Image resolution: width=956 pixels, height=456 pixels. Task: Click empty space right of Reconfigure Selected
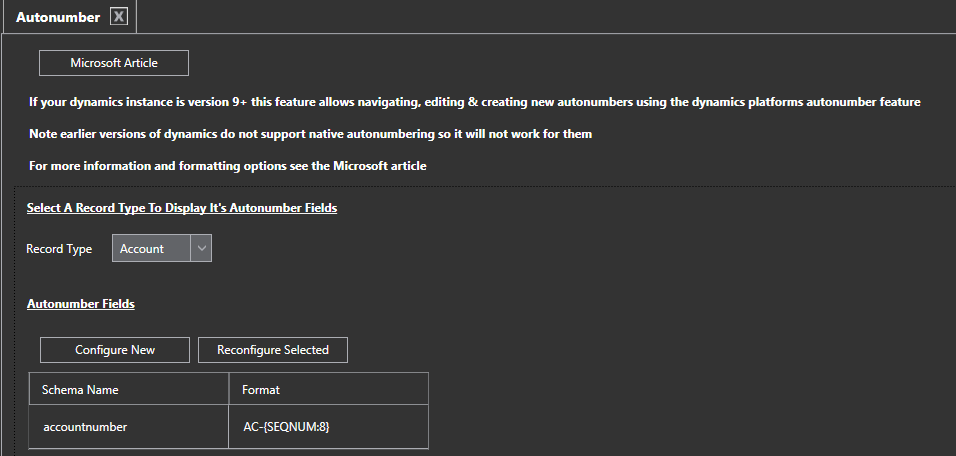point(600,350)
